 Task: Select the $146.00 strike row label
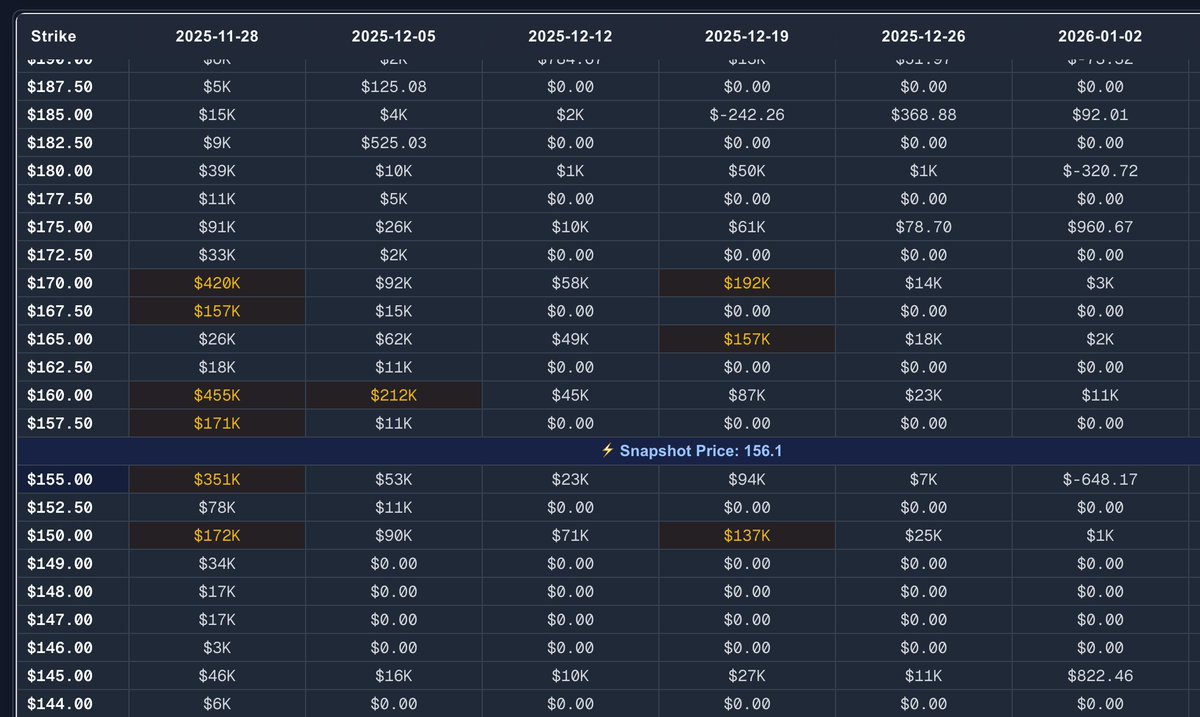62,647
